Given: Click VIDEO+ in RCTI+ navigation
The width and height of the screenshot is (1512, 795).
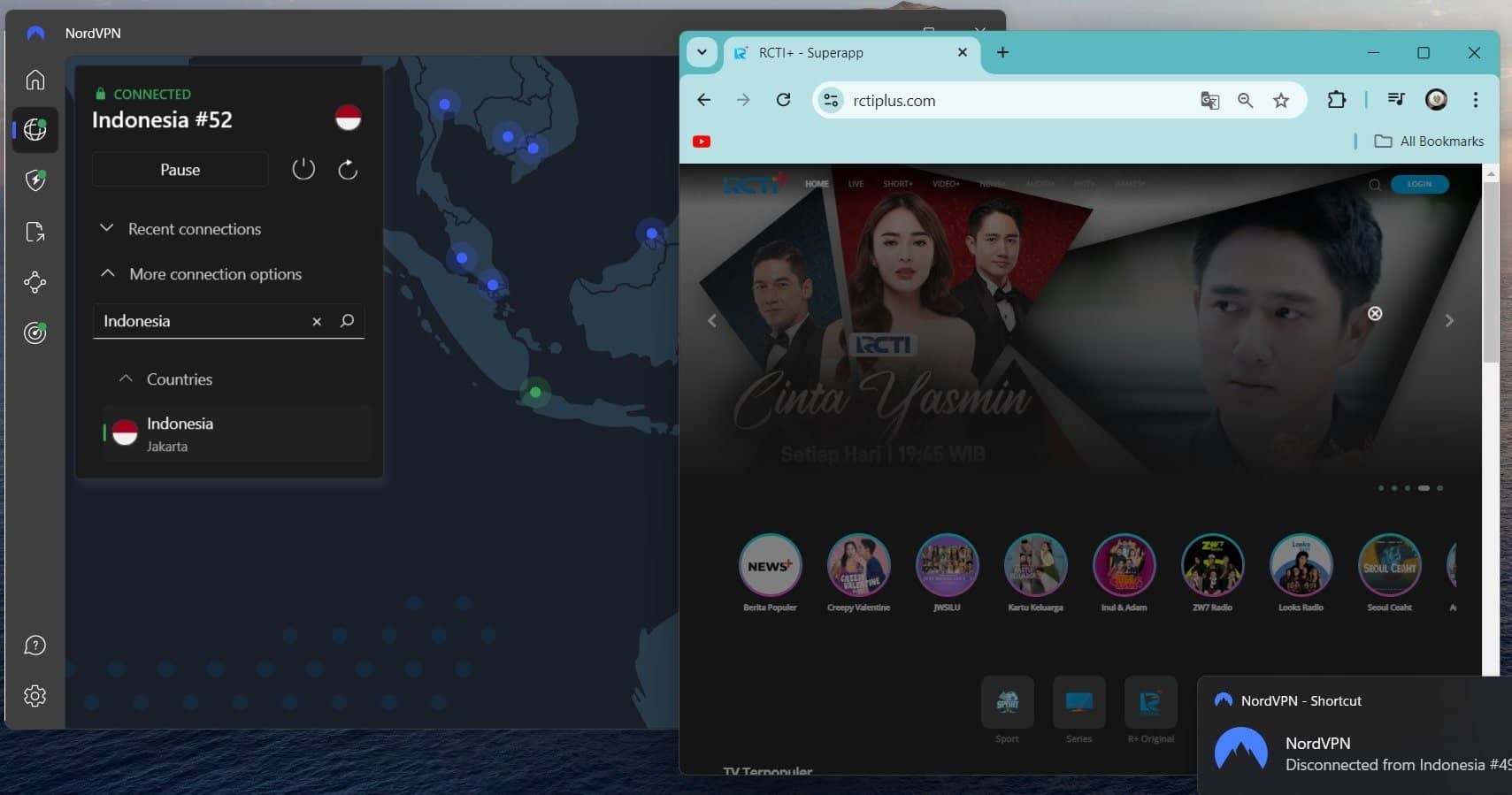Looking at the screenshot, I should pos(946,184).
